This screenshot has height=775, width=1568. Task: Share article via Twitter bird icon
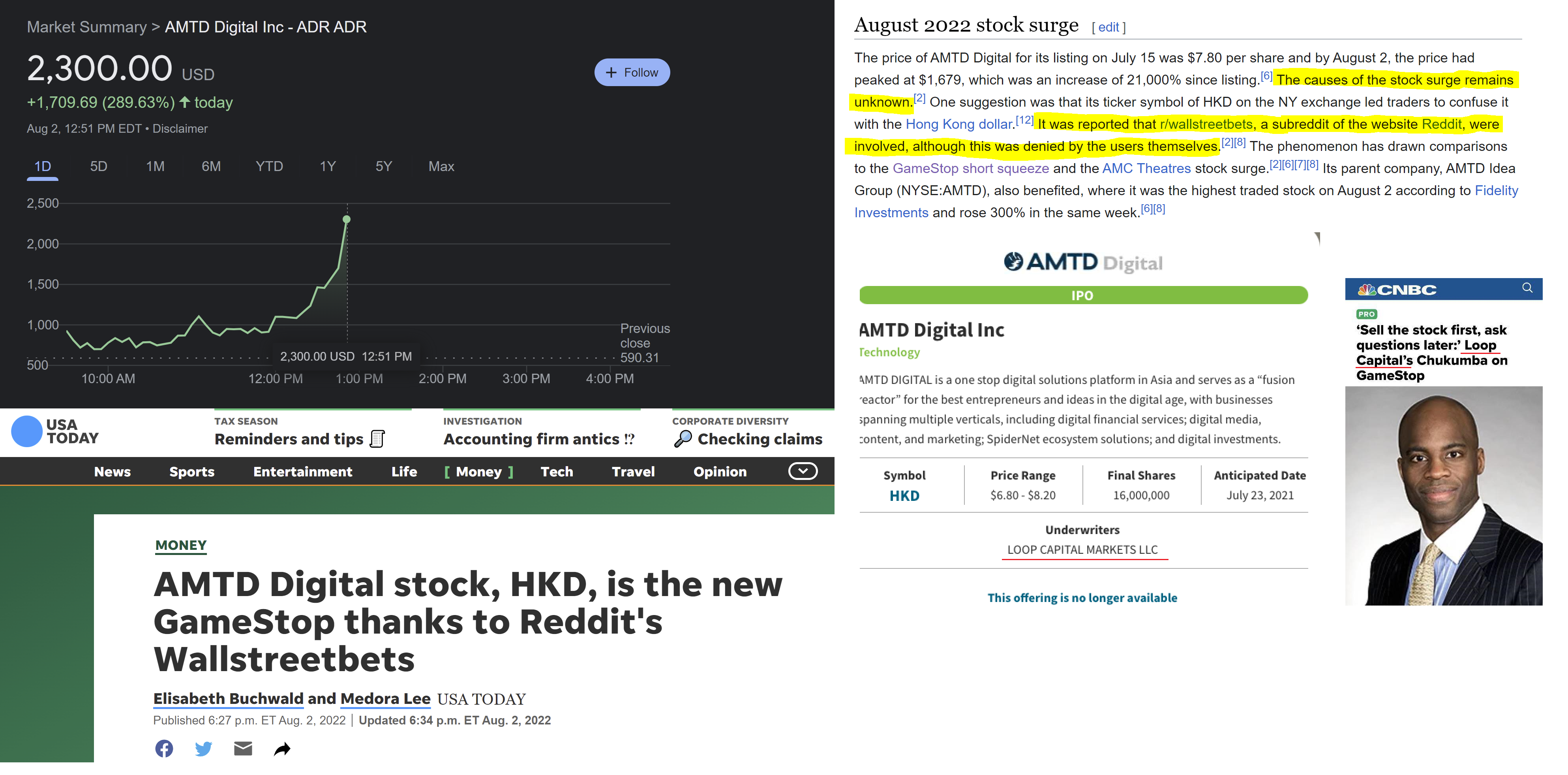point(203,748)
